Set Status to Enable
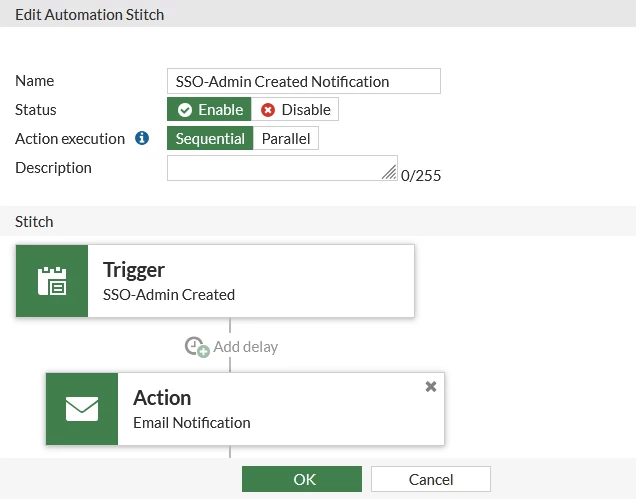 [209, 110]
